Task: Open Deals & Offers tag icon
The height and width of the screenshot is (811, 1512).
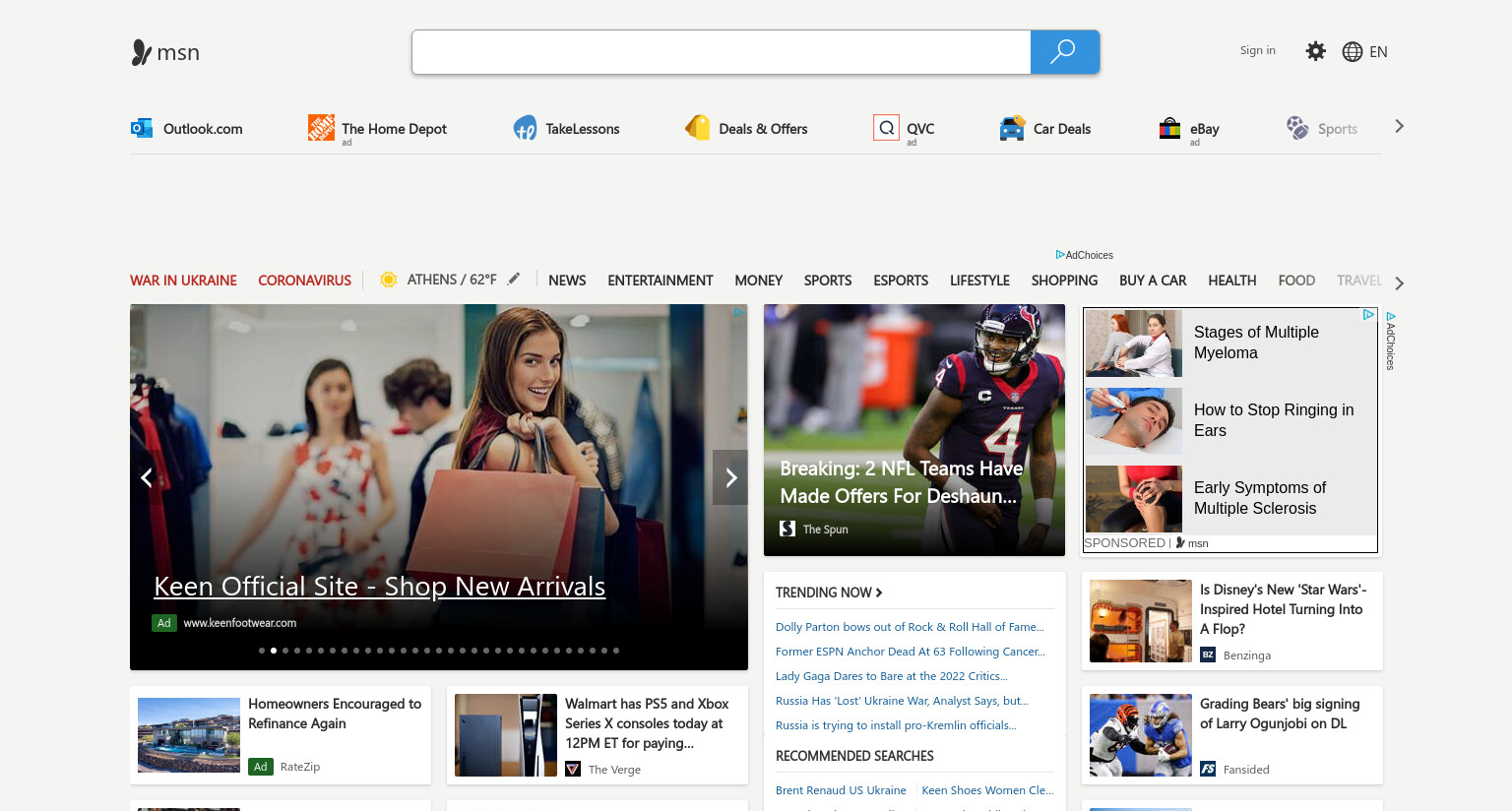Action: [697, 128]
